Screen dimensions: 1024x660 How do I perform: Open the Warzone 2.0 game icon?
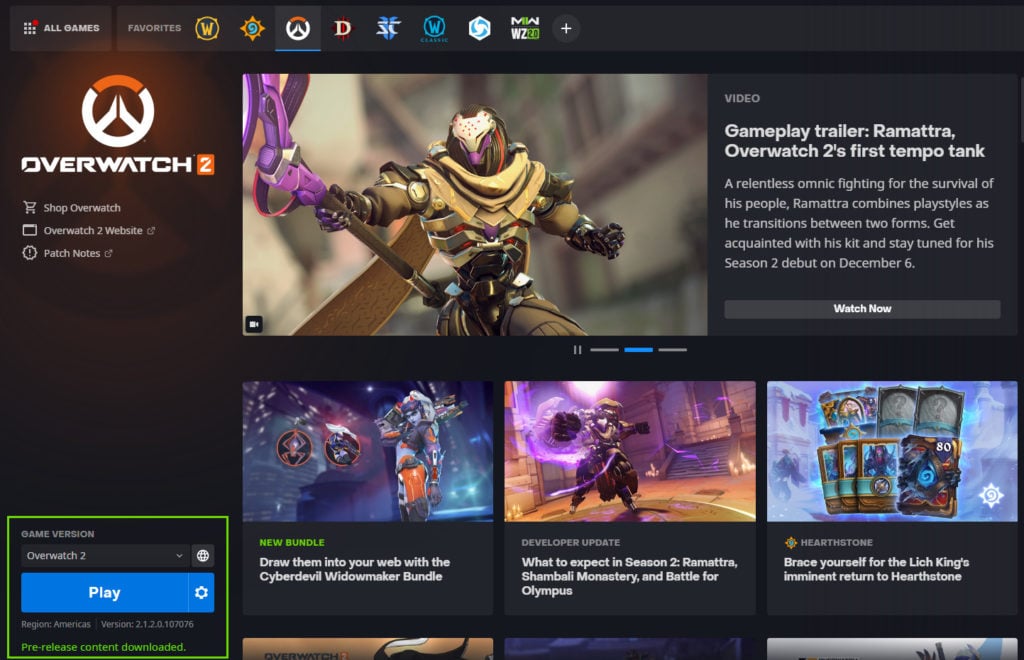tap(525, 28)
